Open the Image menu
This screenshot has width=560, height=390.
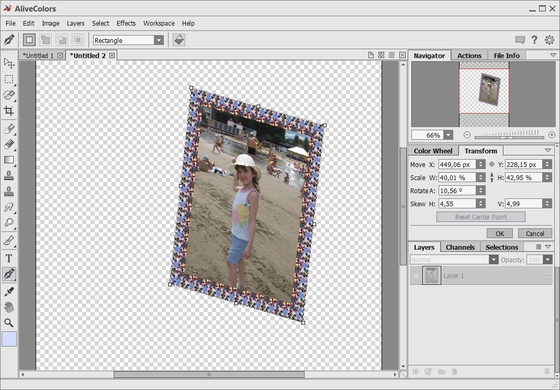[50, 23]
